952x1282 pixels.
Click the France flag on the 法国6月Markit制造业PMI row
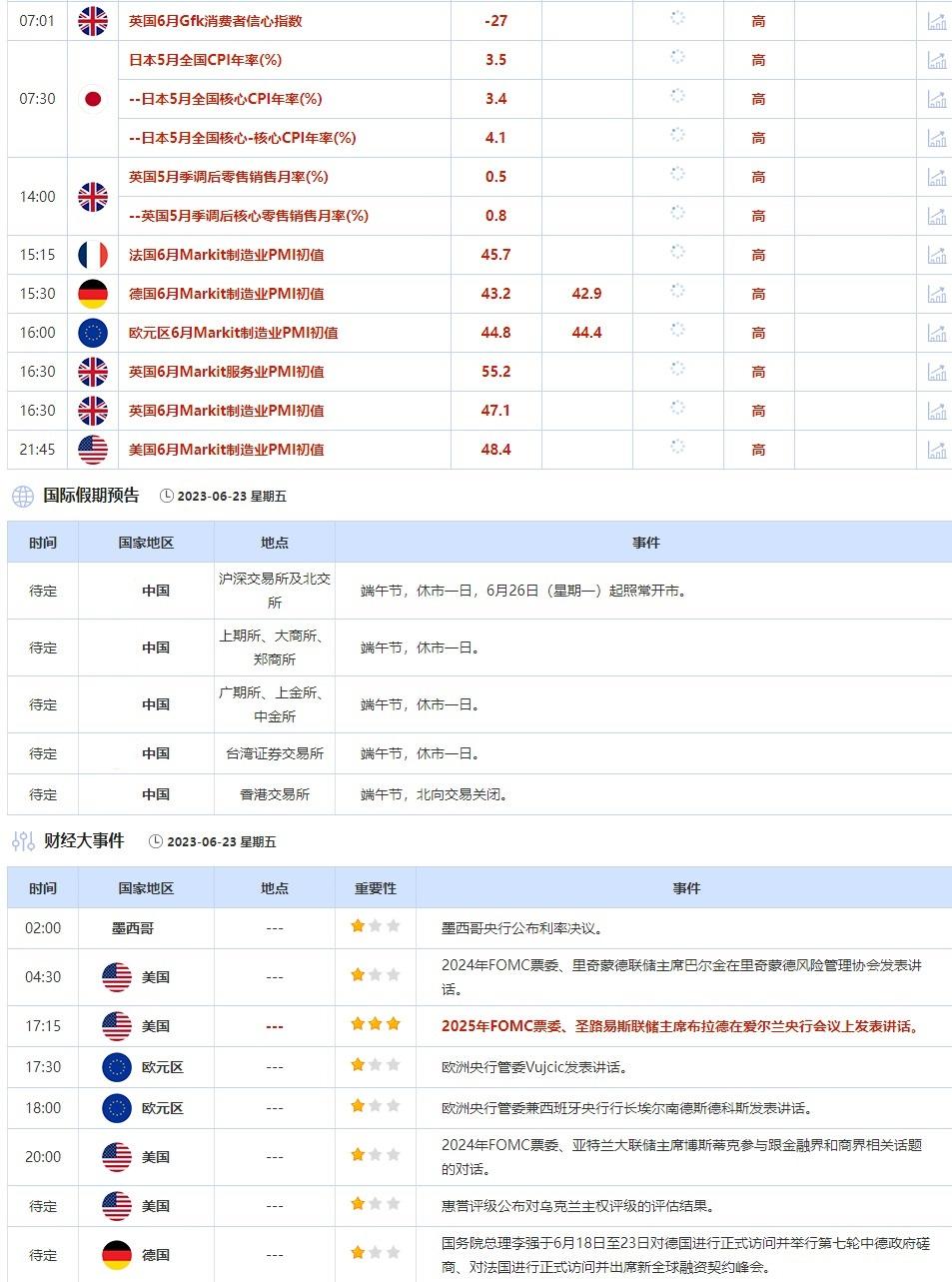click(93, 254)
